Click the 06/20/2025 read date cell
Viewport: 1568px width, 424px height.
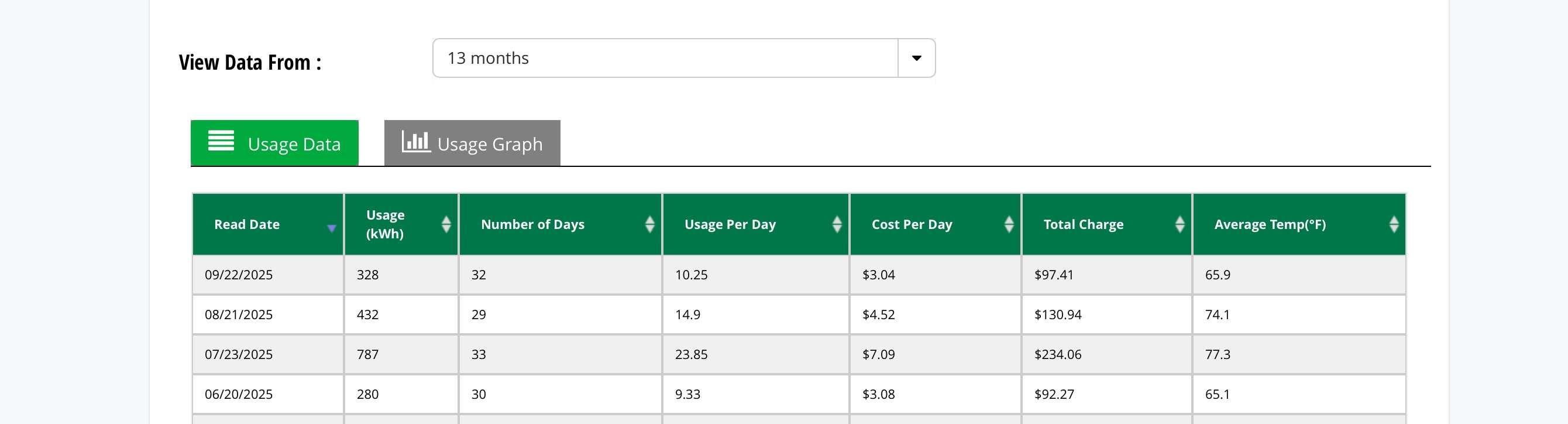(x=239, y=394)
